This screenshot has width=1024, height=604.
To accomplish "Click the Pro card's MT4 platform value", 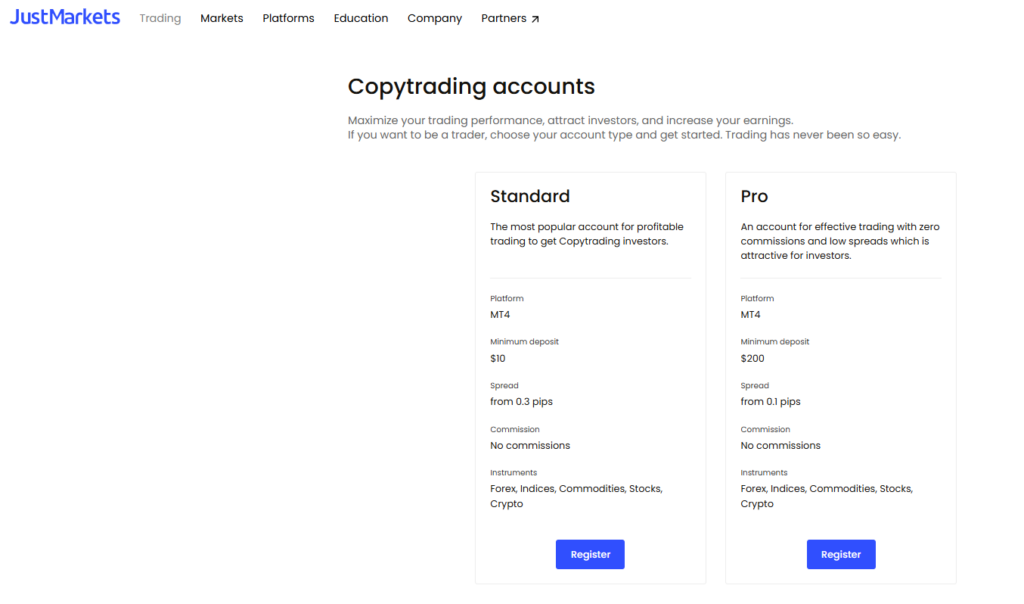I will click(x=750, y=315).
